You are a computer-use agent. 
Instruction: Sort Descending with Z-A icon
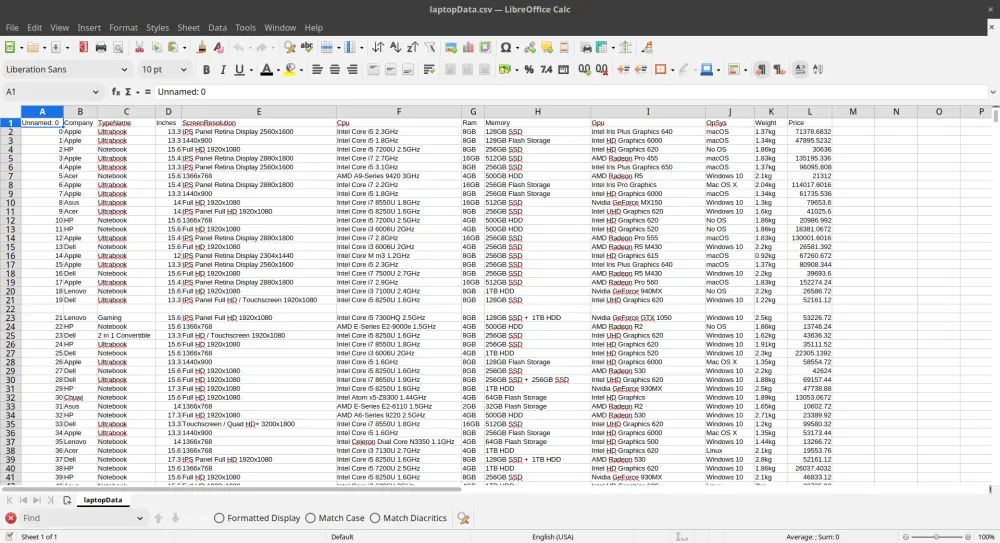[413, 47]
